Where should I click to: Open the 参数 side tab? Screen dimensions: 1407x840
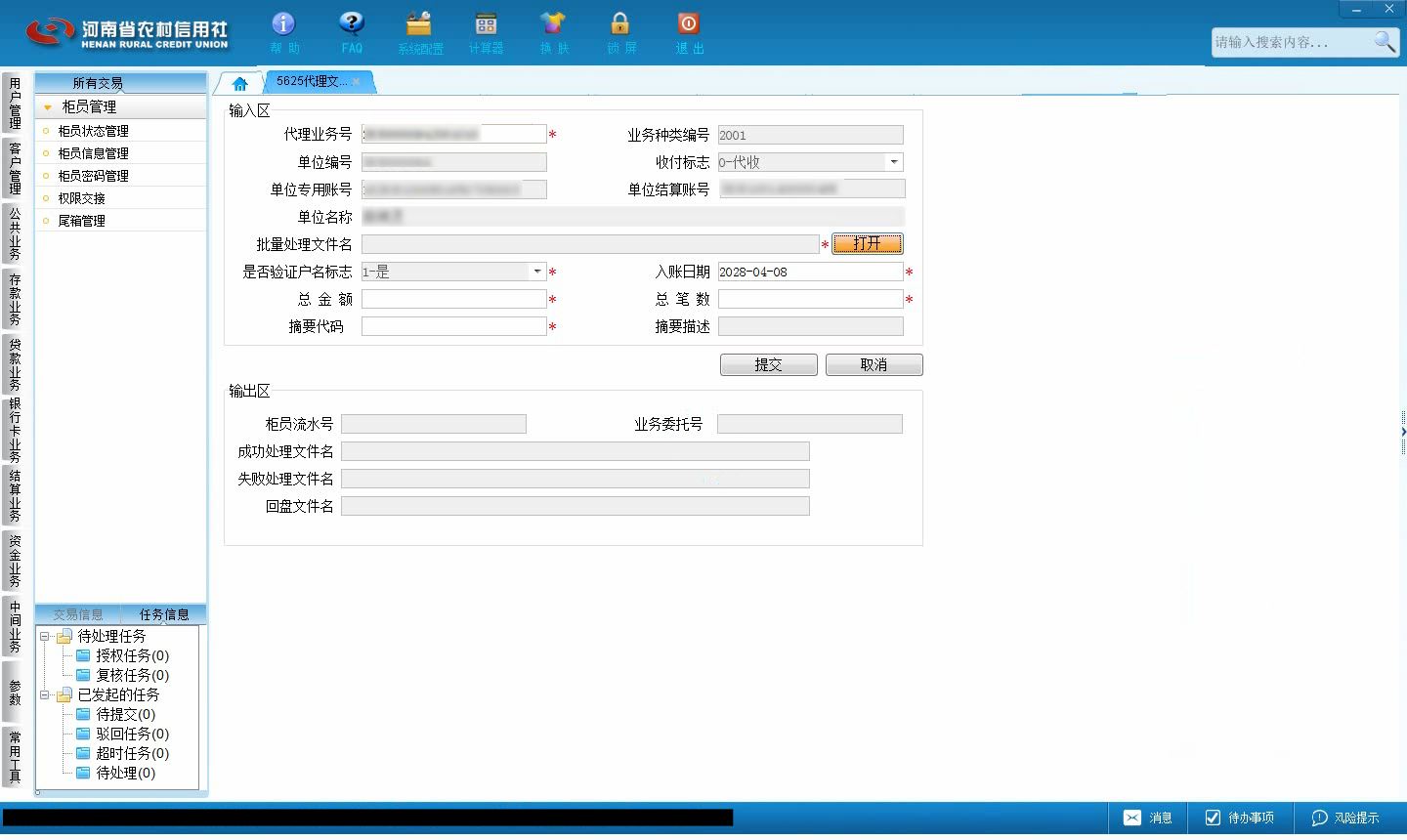14,692
